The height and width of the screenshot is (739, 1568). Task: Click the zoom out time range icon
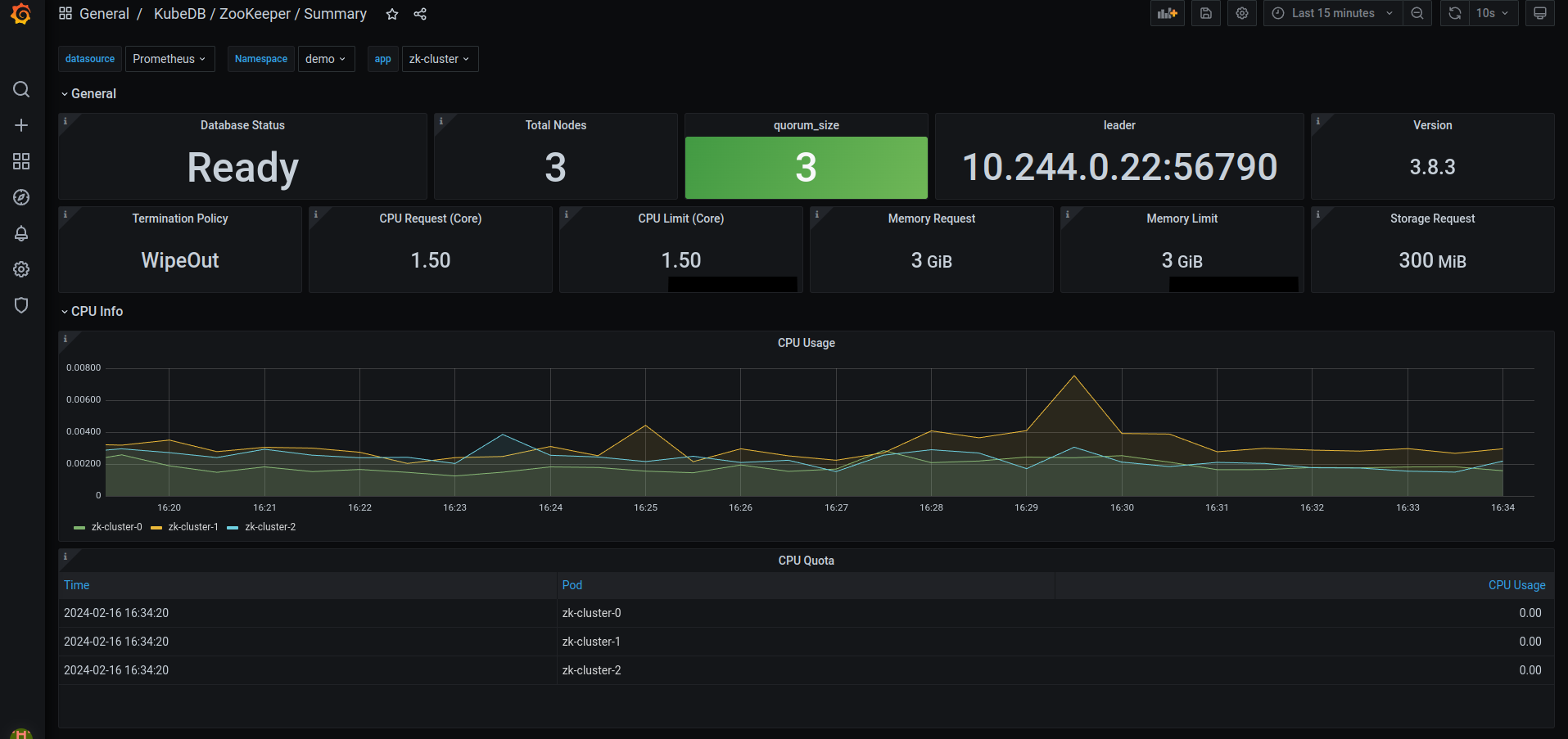(1417, 12)
